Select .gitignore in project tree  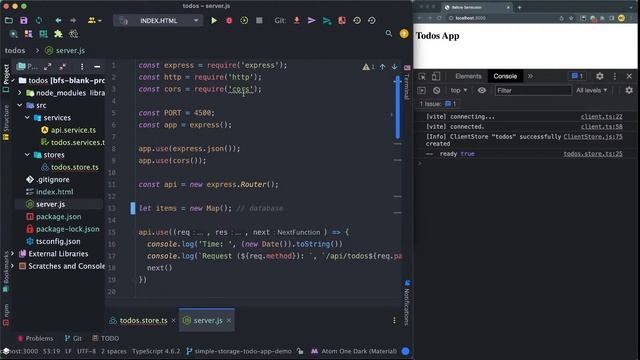[53, 180]
